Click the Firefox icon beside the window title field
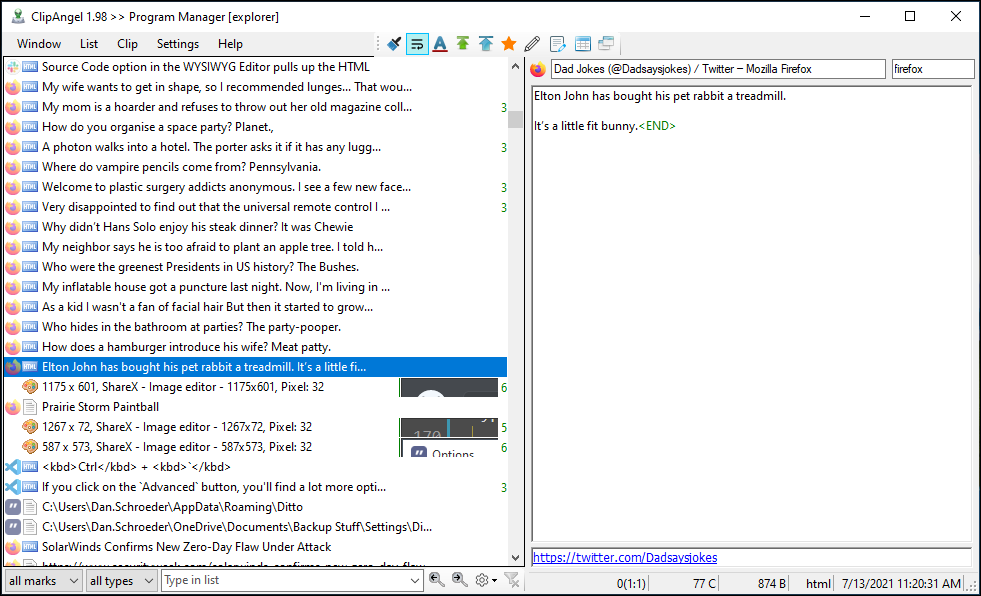Image resolution: width=981 pixels, height=596 pixels. pyautogui.click(x=538, y=69)
